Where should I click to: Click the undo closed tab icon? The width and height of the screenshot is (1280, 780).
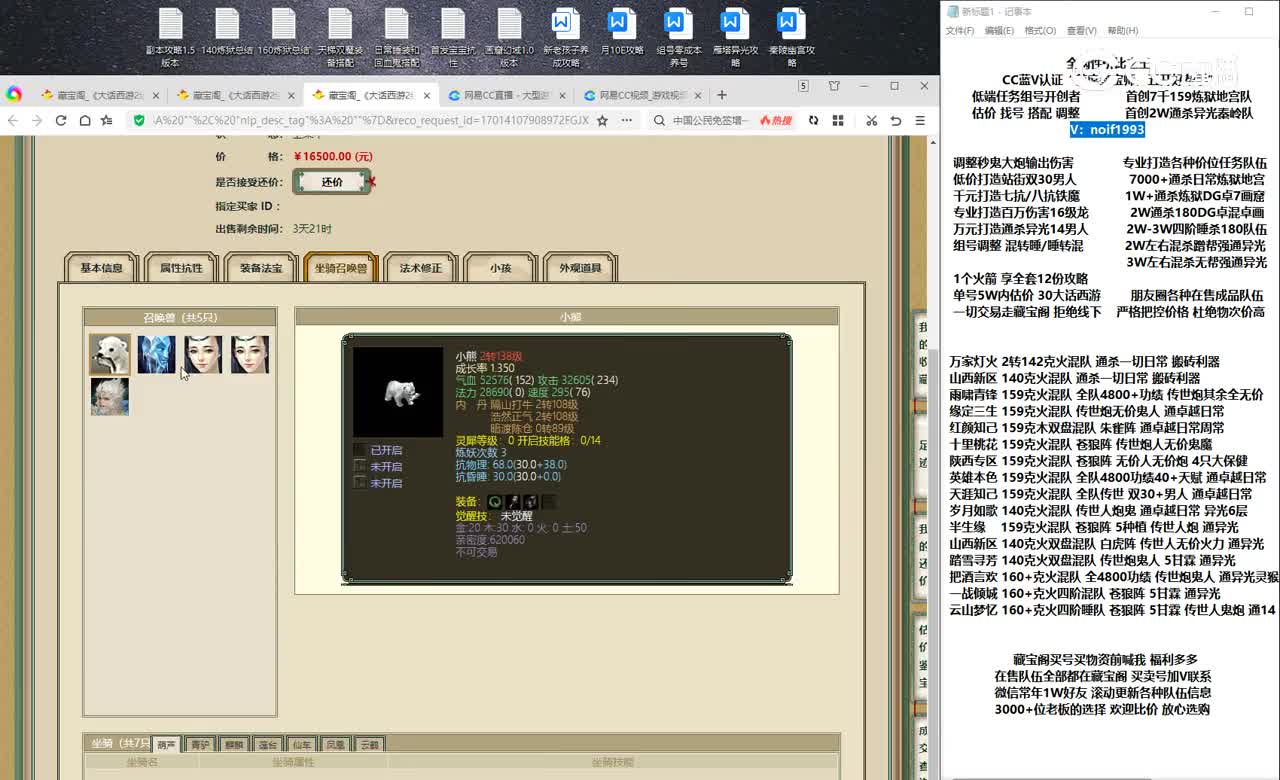coord(896,120)
